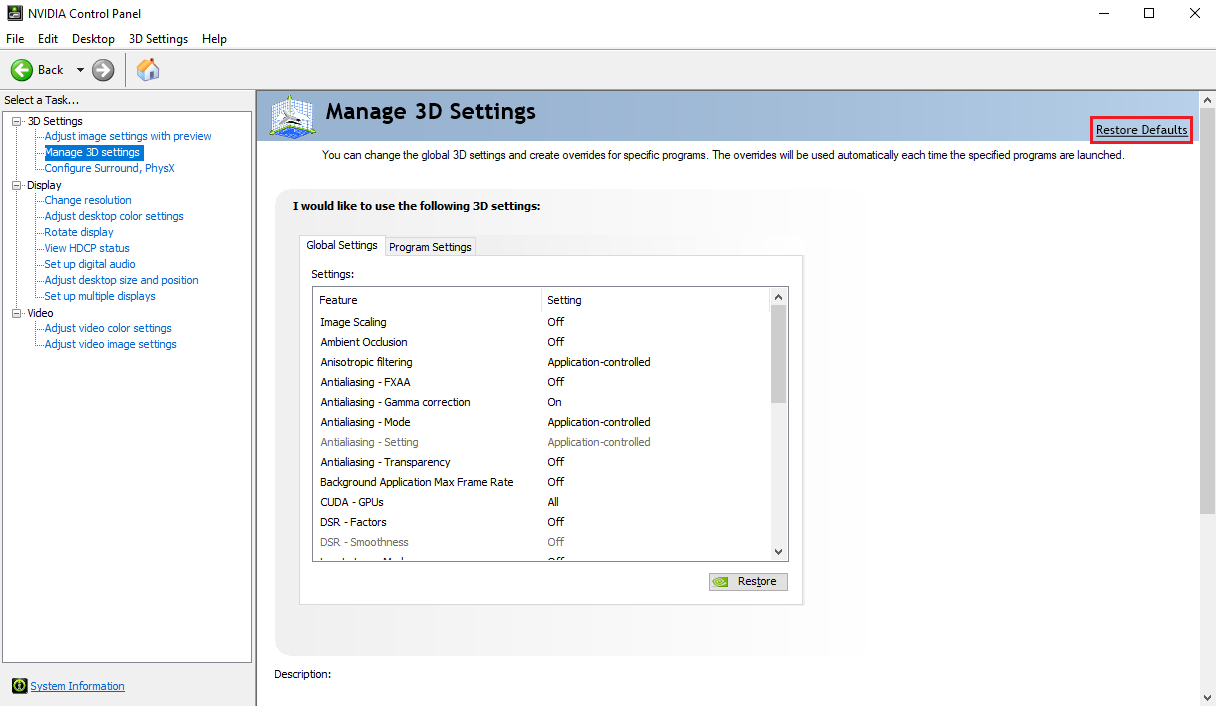The image size is (1216, 706).
Task: Open Set up multiple displays
Action: point(100,296)
